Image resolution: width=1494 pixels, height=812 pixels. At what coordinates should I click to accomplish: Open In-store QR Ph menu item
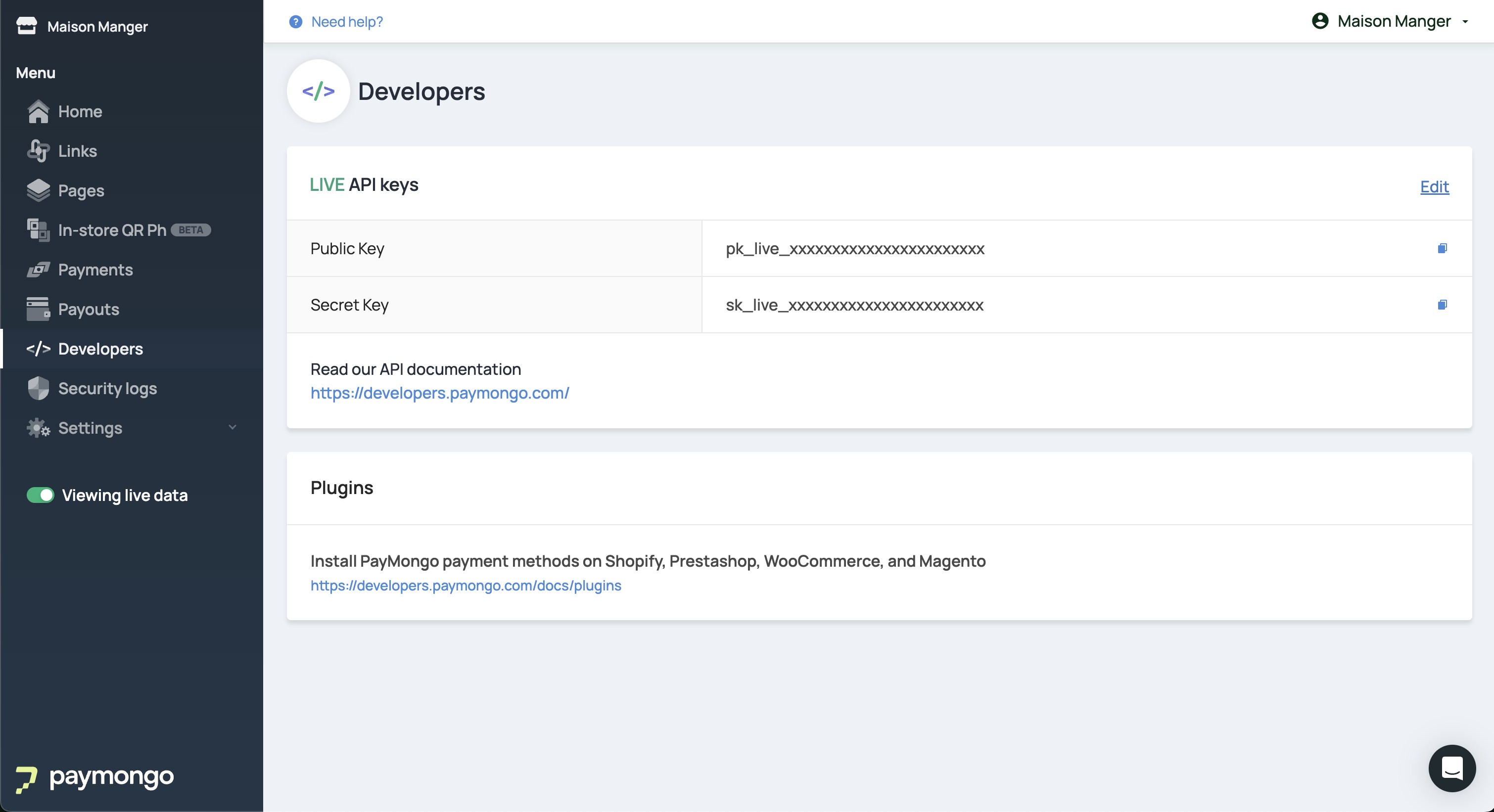[x=132, y=230]
